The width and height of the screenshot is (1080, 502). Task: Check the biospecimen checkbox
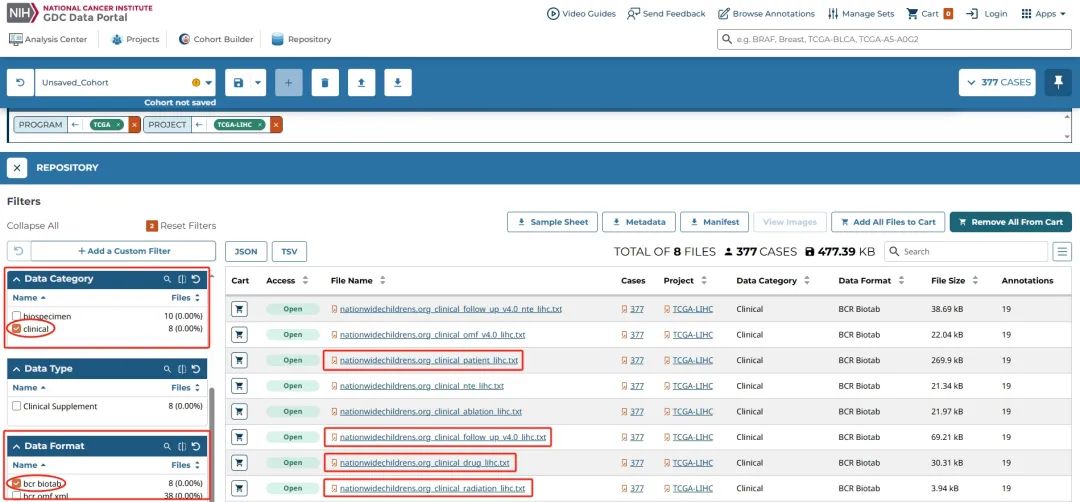coord(16,316)
